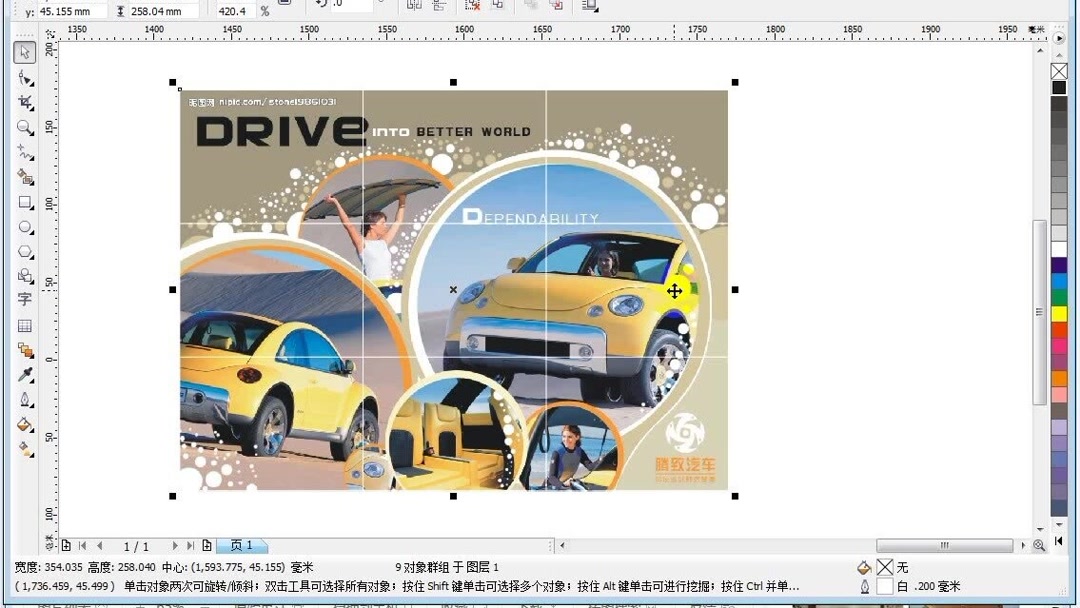Toggle mirror vertically on the property bar
This screenshot has height=608, width=1080.
click(x=438, y=6)
